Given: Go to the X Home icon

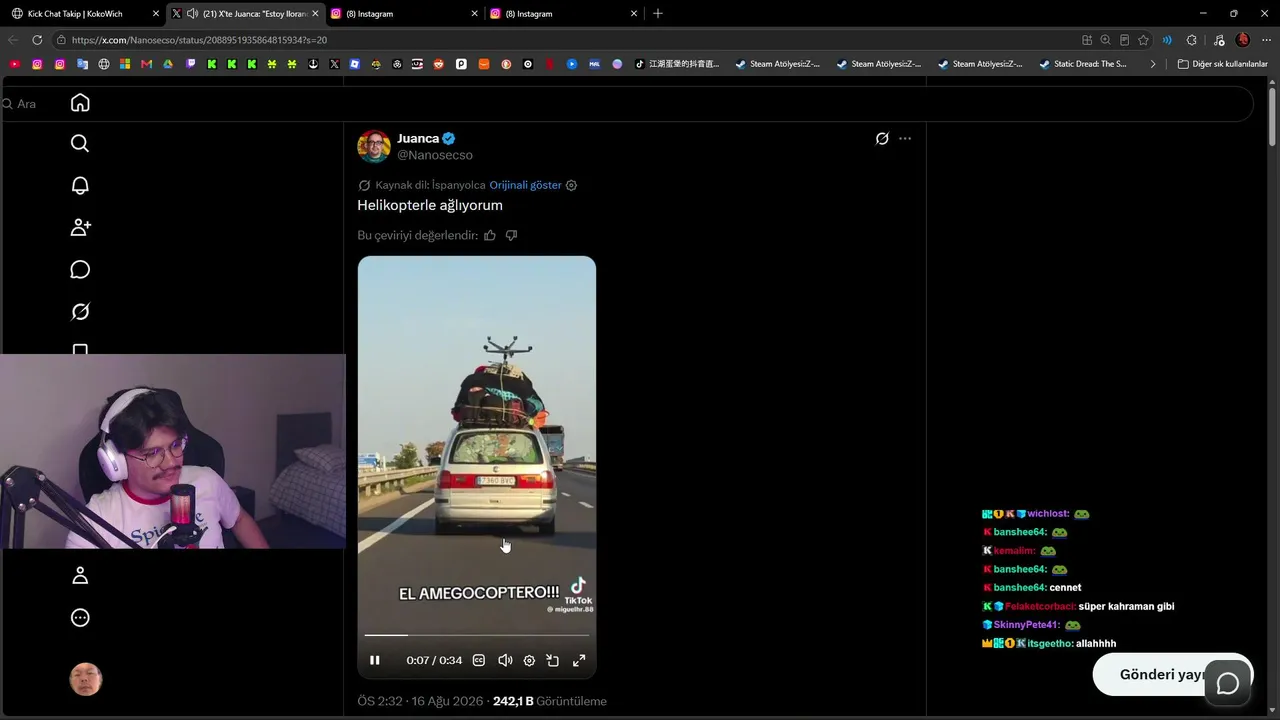Looking at the screenshot, I should (x=80, y=103).
